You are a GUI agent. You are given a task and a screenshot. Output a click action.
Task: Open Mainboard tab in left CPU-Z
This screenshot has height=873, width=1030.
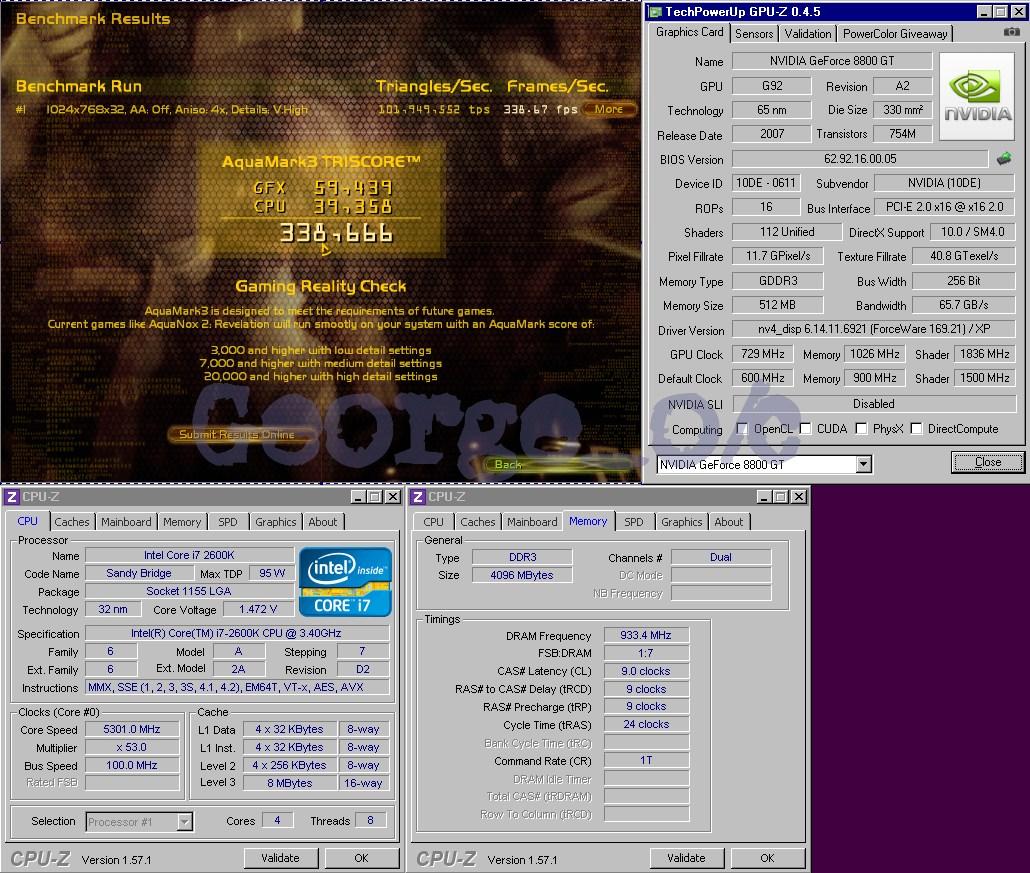pyautogui.click(x=126, y=522)
